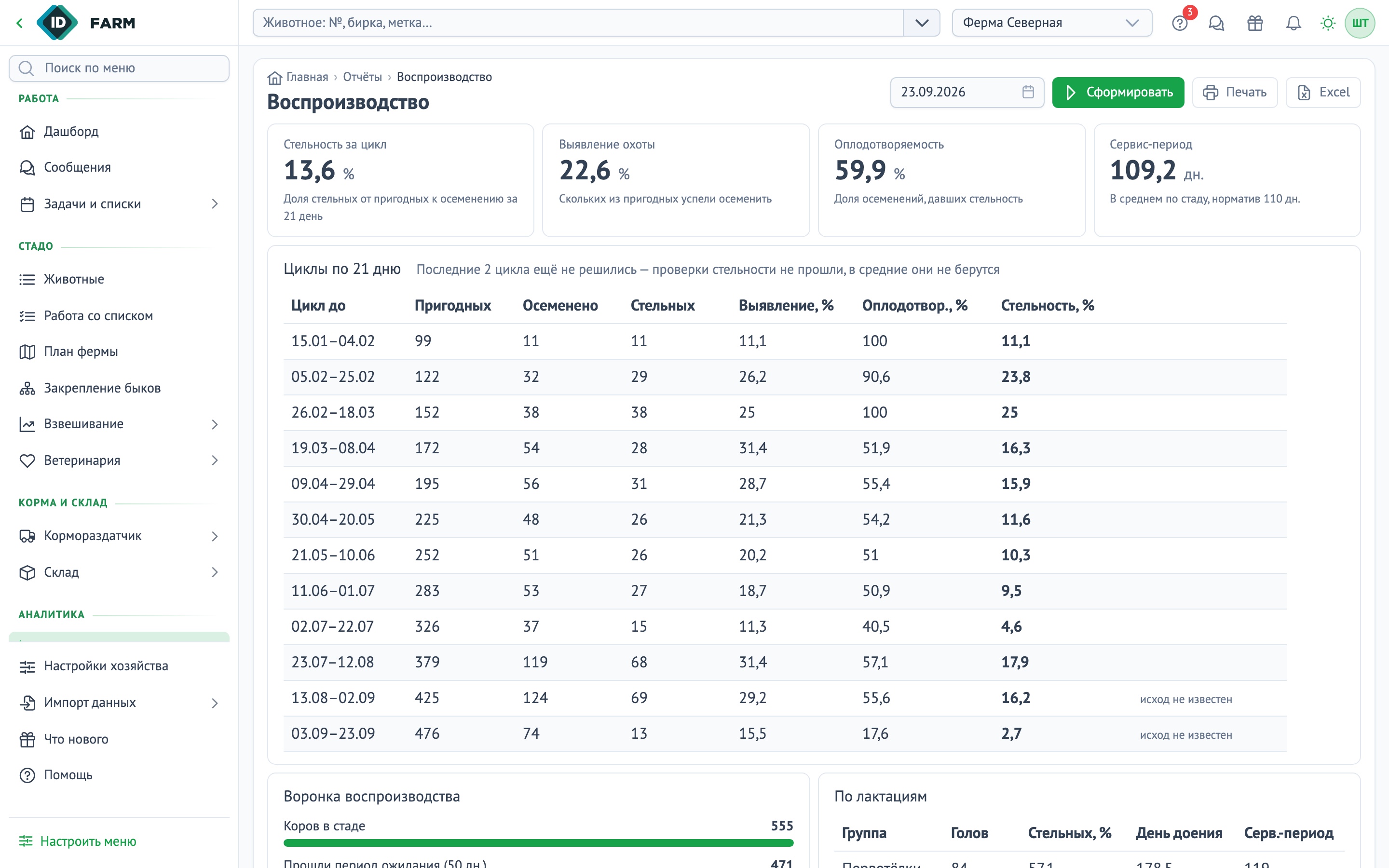This screenshot has width=1389, height=868.
Task: Open the animal search dropdown arrow
Action: pyautogui.click(x=922, y=23)
